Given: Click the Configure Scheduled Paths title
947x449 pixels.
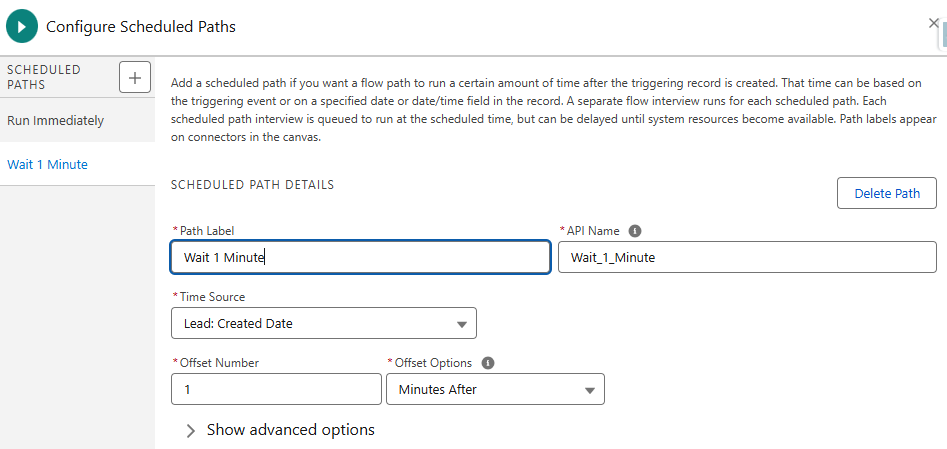Looking at the screenshot, I should 141,27.
